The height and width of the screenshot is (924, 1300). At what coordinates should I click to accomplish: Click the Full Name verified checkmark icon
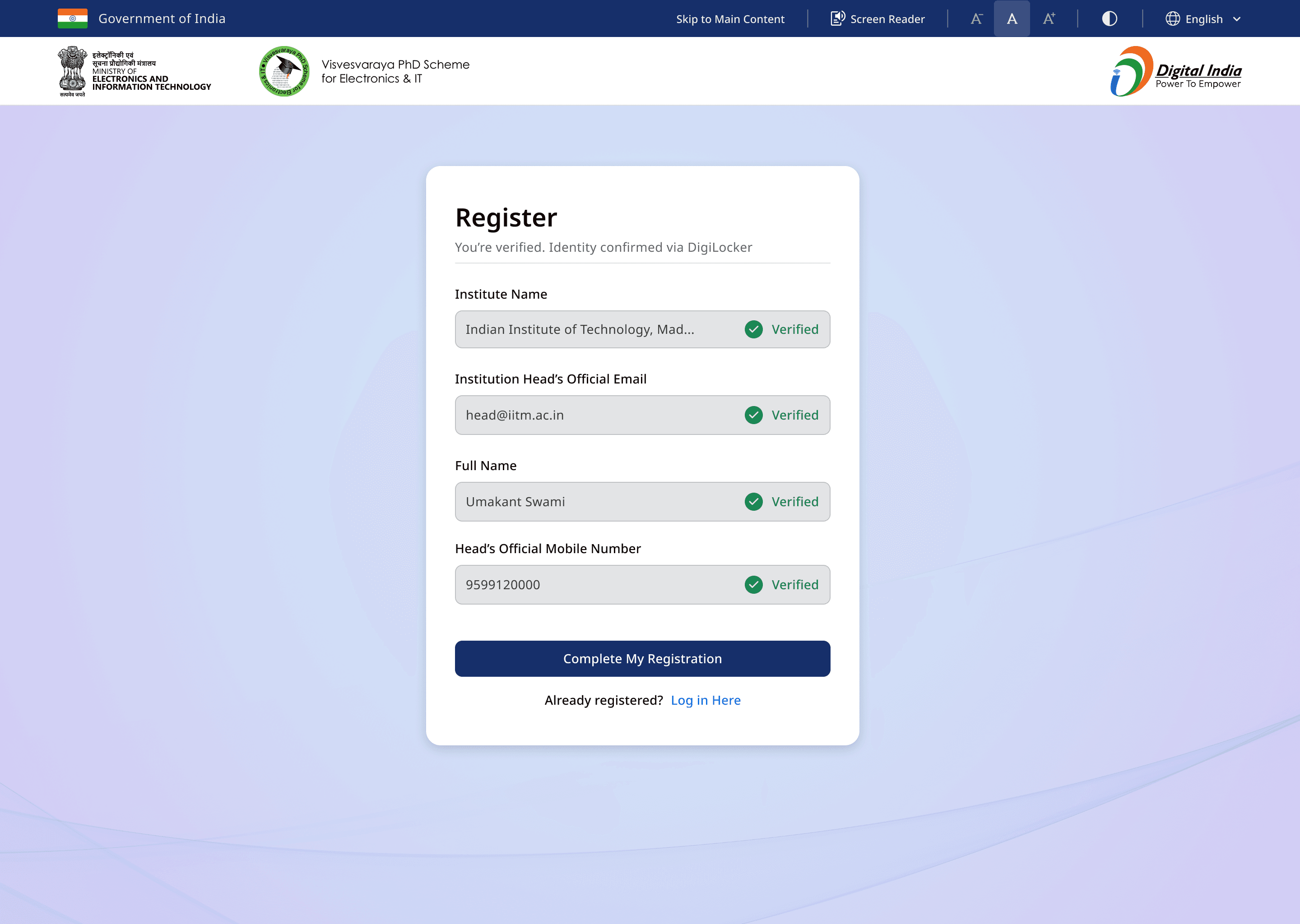click(x=753, y=502)
